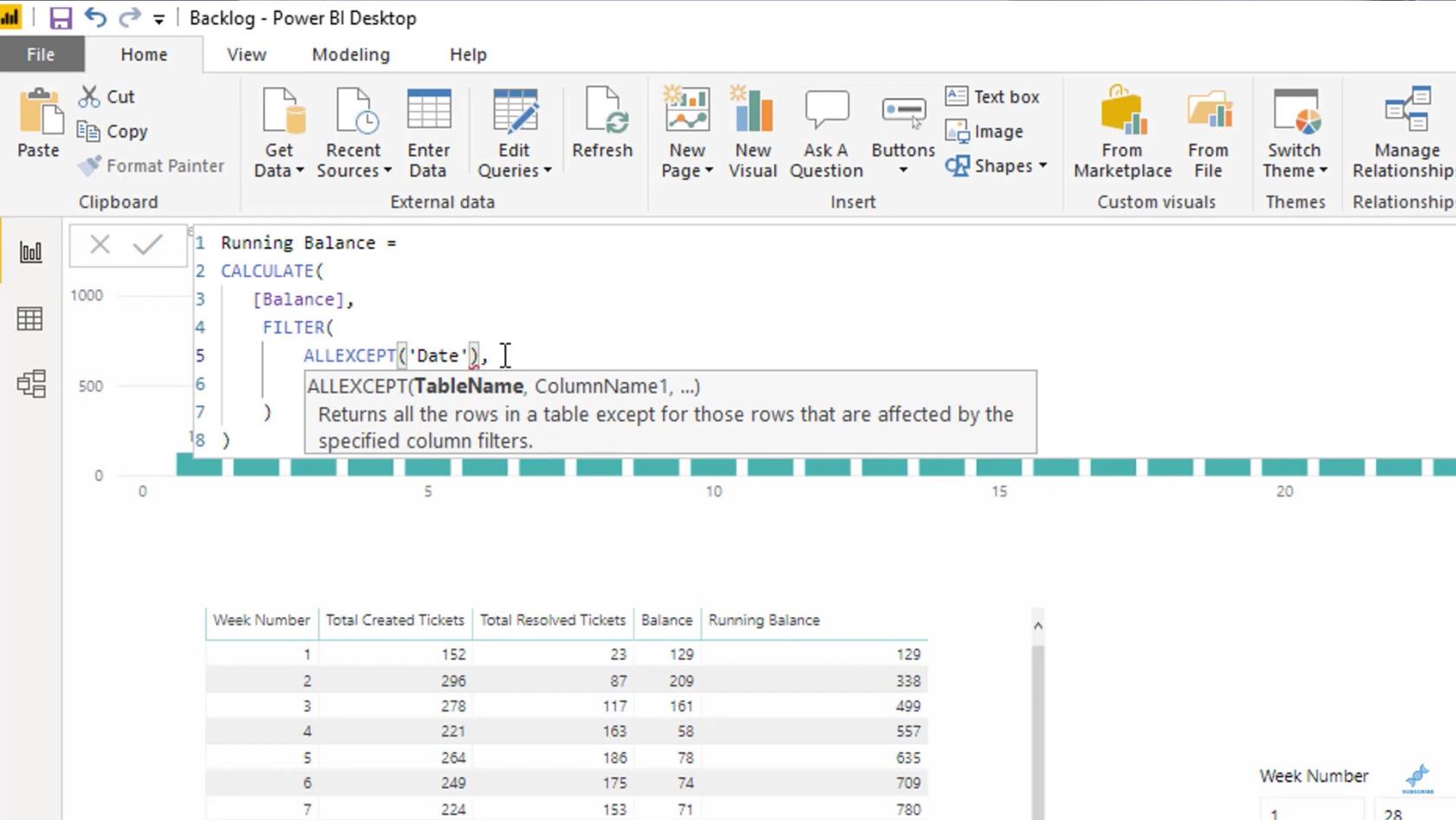Switch to Report view in sidebar

[30, 252]
